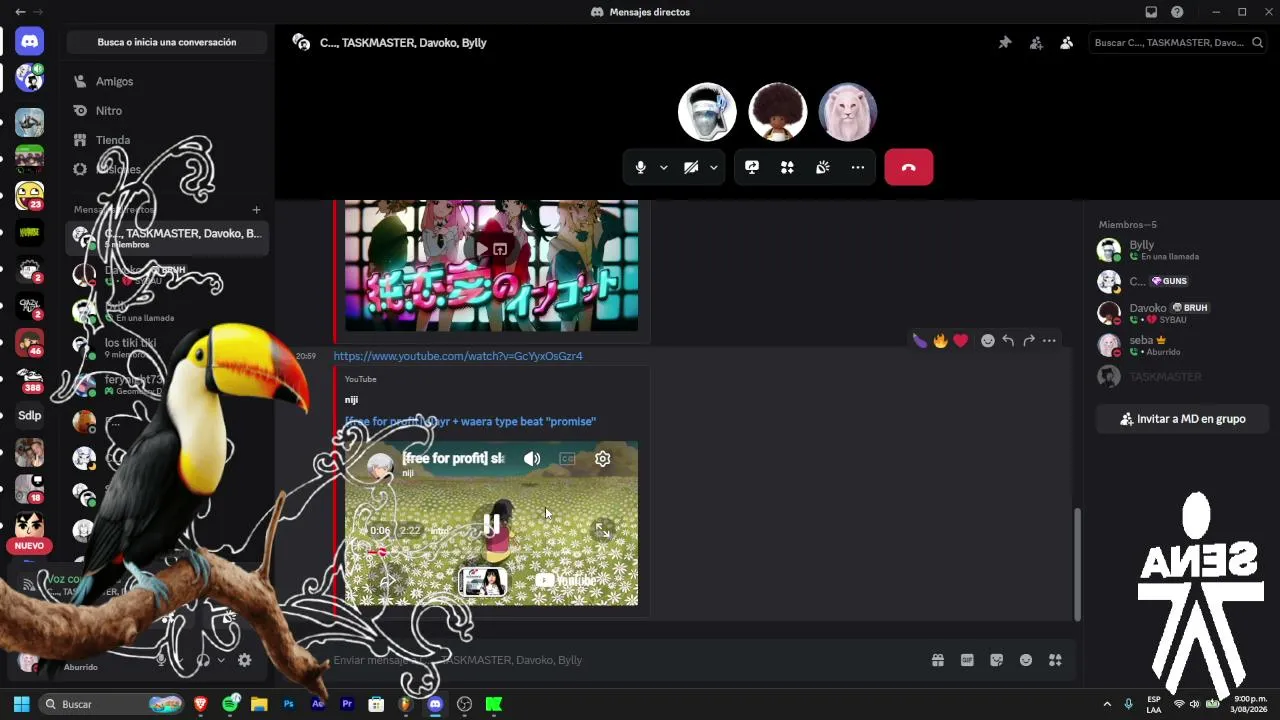
Task: Open the gift icon in message bar
Action: tap(938, 660)
